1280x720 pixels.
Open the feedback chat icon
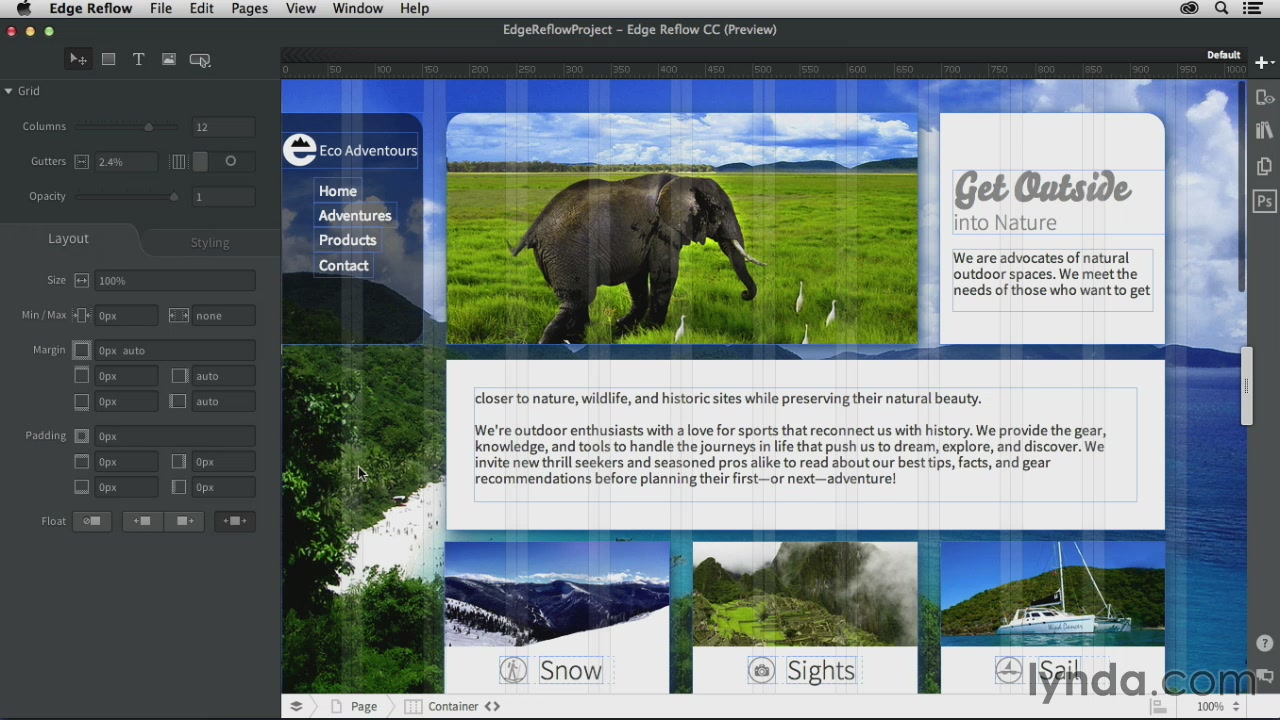pos(1264,676)
